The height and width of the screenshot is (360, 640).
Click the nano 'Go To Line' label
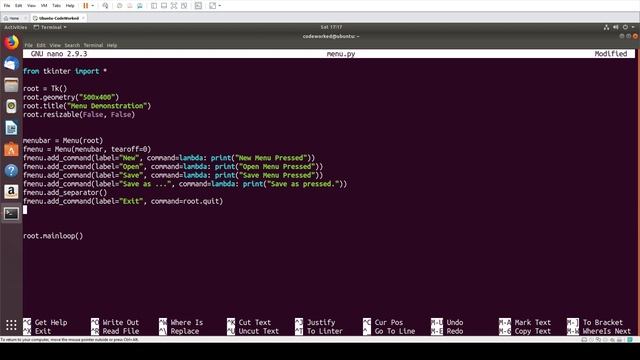[395, 331]
